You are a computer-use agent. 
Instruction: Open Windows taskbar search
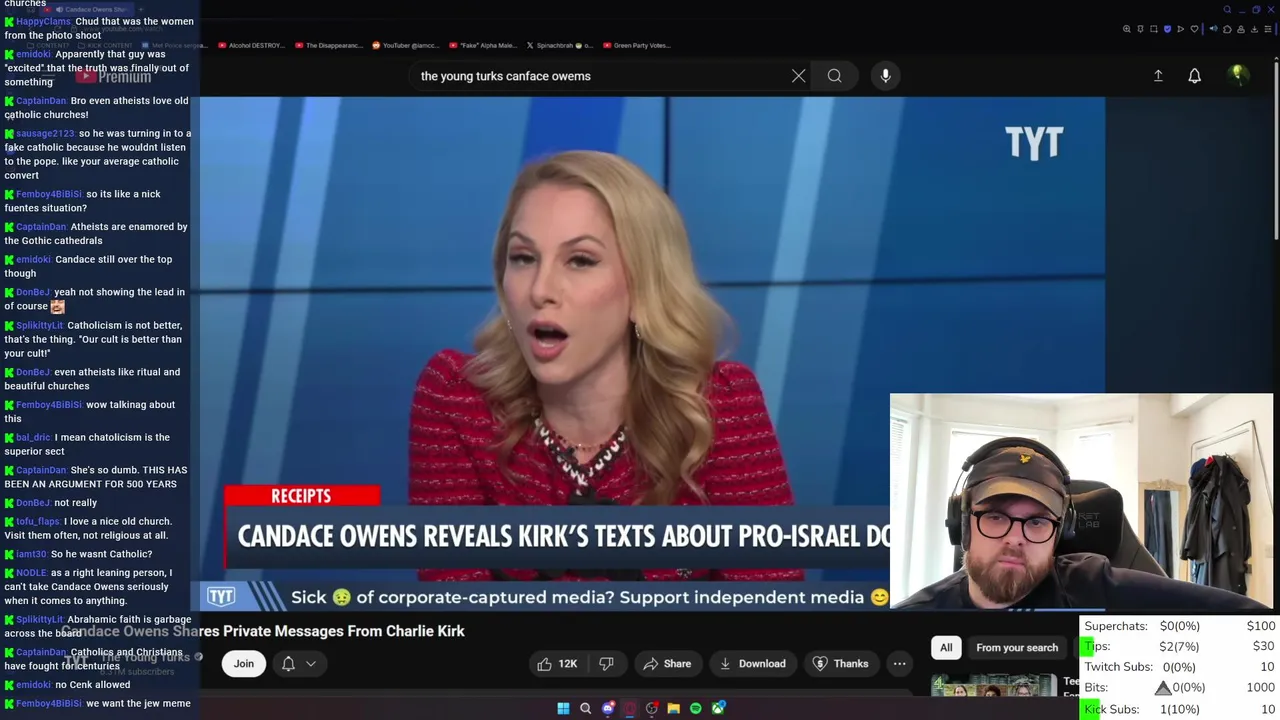click(585, 708)
